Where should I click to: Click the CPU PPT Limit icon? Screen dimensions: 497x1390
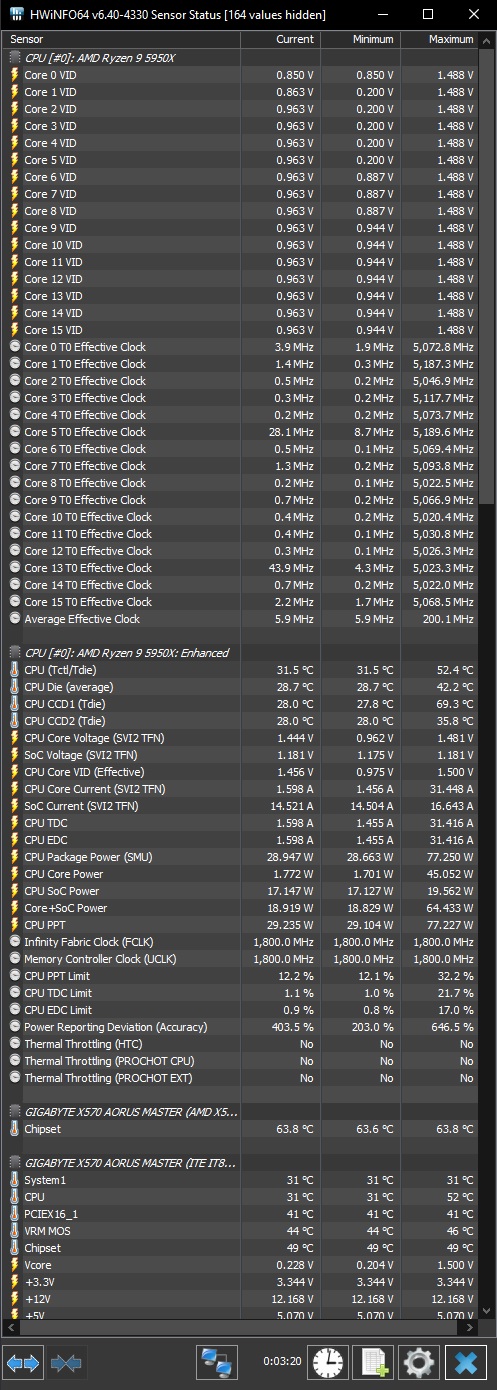14,976
